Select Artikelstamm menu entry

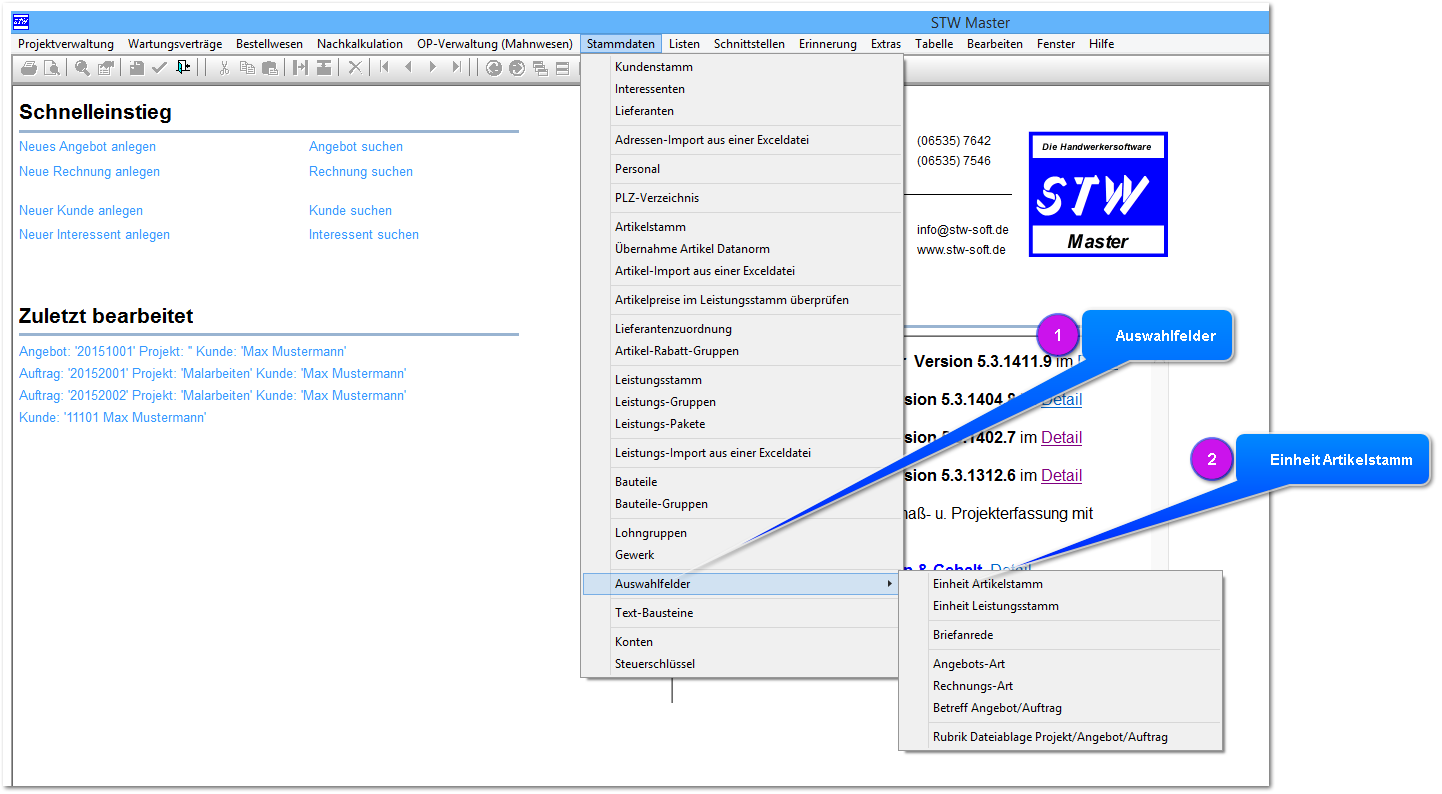tap(650, 227)
